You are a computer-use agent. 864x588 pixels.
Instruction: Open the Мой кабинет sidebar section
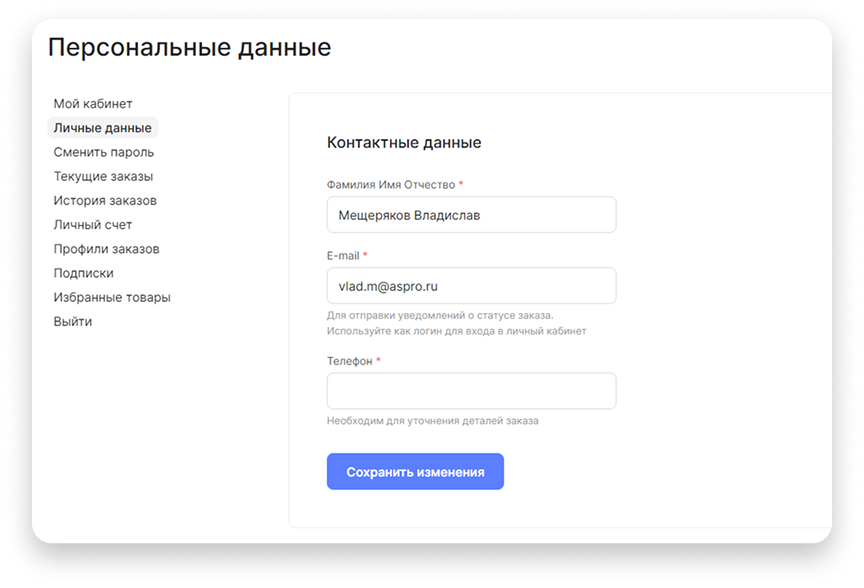[93, 104]
